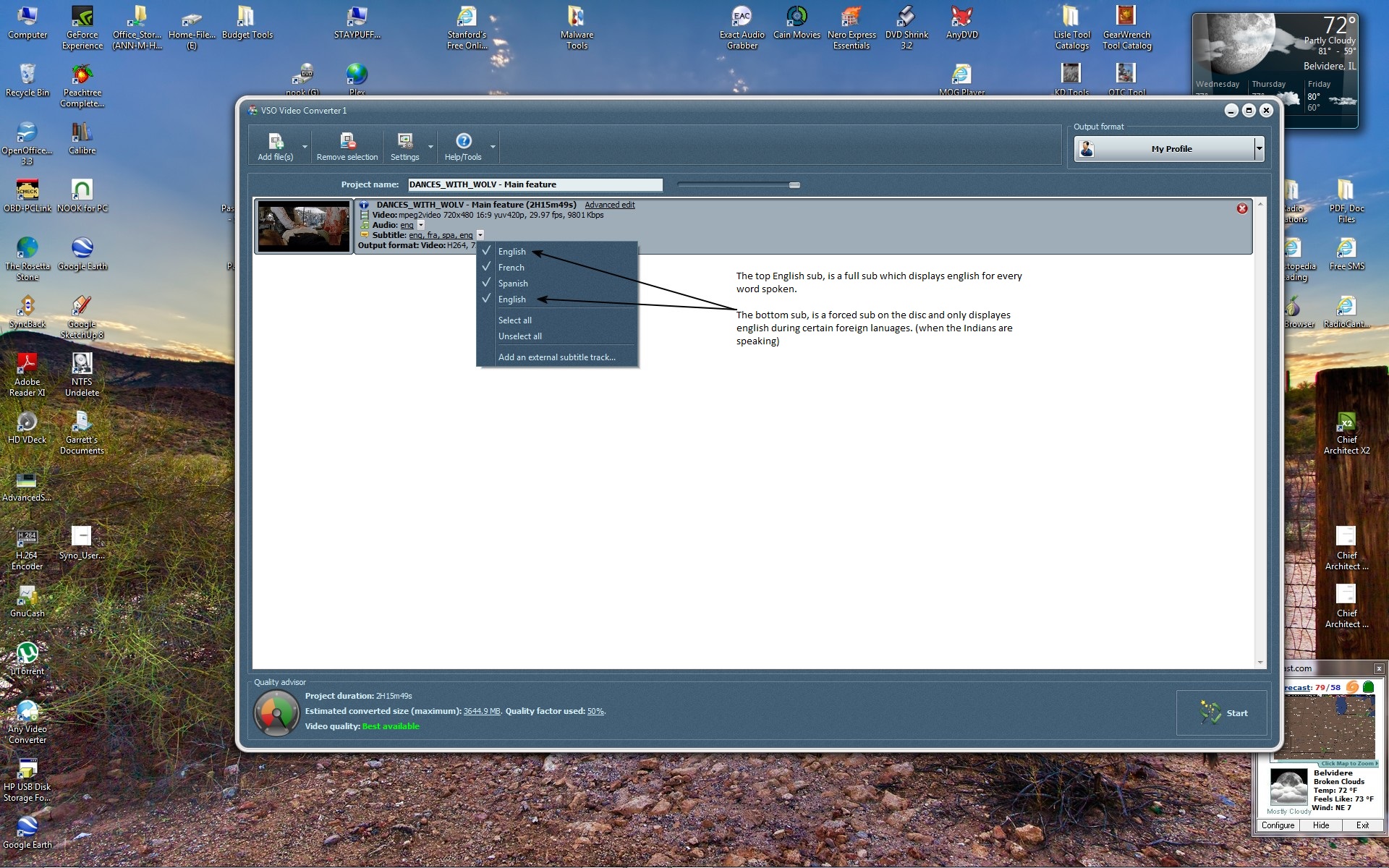This screenshot has width=1389, height=868.
Task: Open the Audio track dropdown arrow
Action: point(421,225)
